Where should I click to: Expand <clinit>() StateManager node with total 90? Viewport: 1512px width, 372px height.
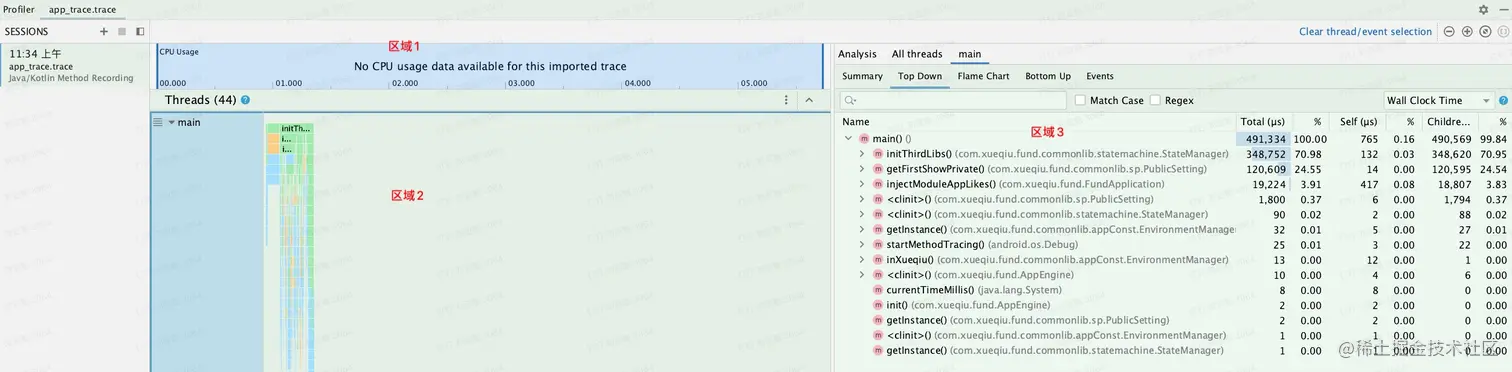click(x=862, y=214)
